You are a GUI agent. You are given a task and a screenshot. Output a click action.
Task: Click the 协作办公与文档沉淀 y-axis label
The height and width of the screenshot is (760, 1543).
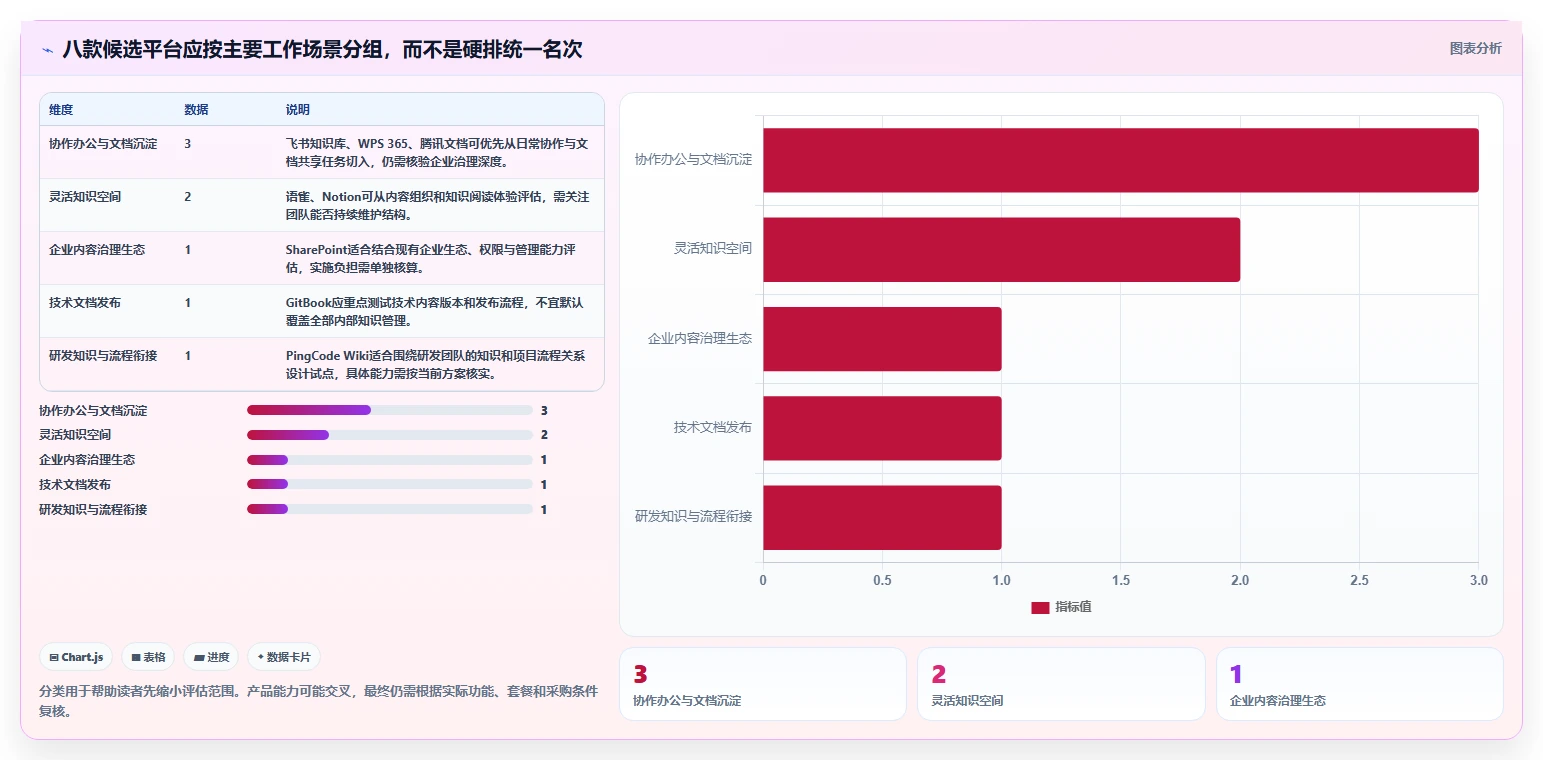[693, 159]
